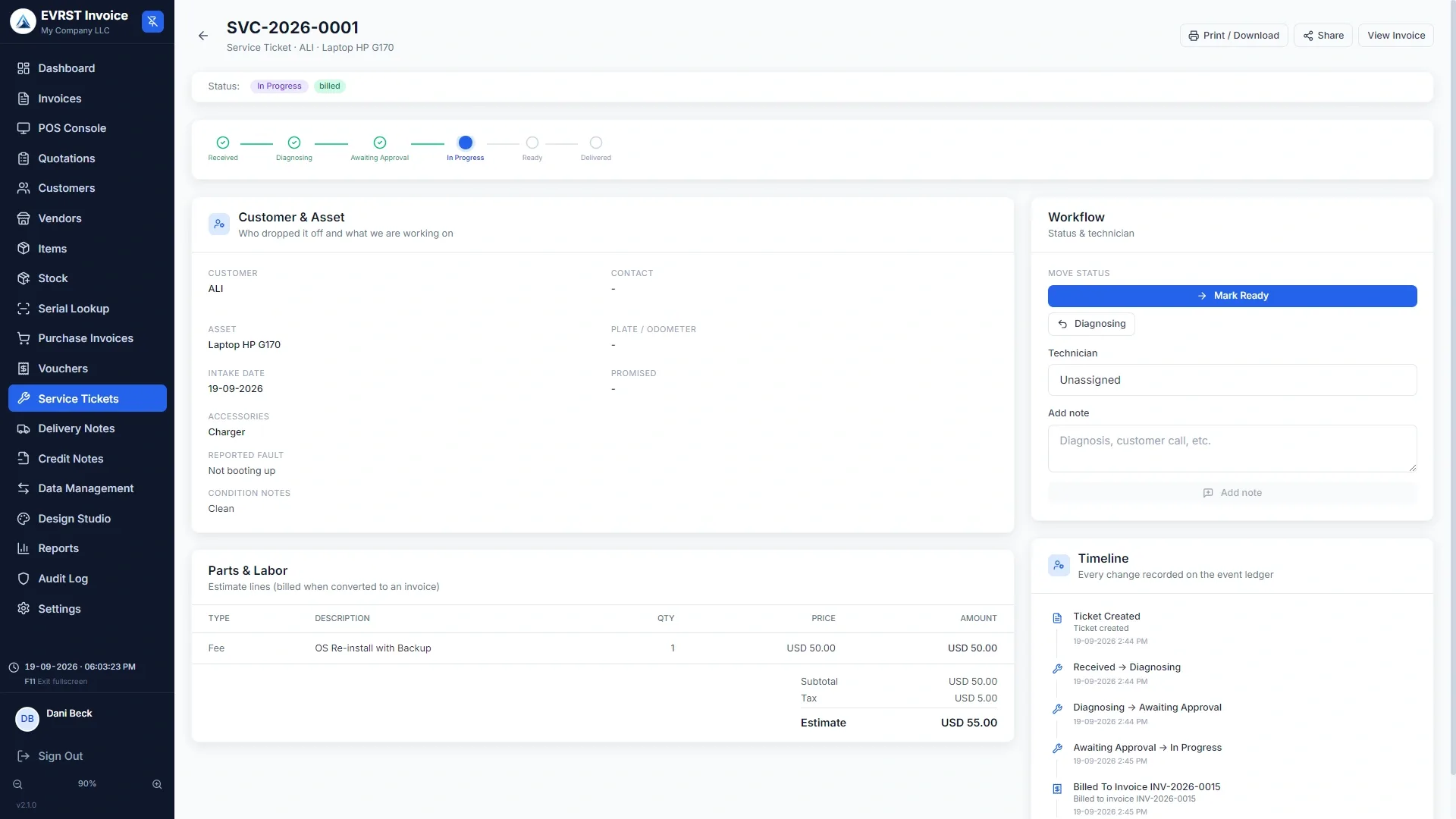Click the blue pin icon in sidebar header

point(152,21)
